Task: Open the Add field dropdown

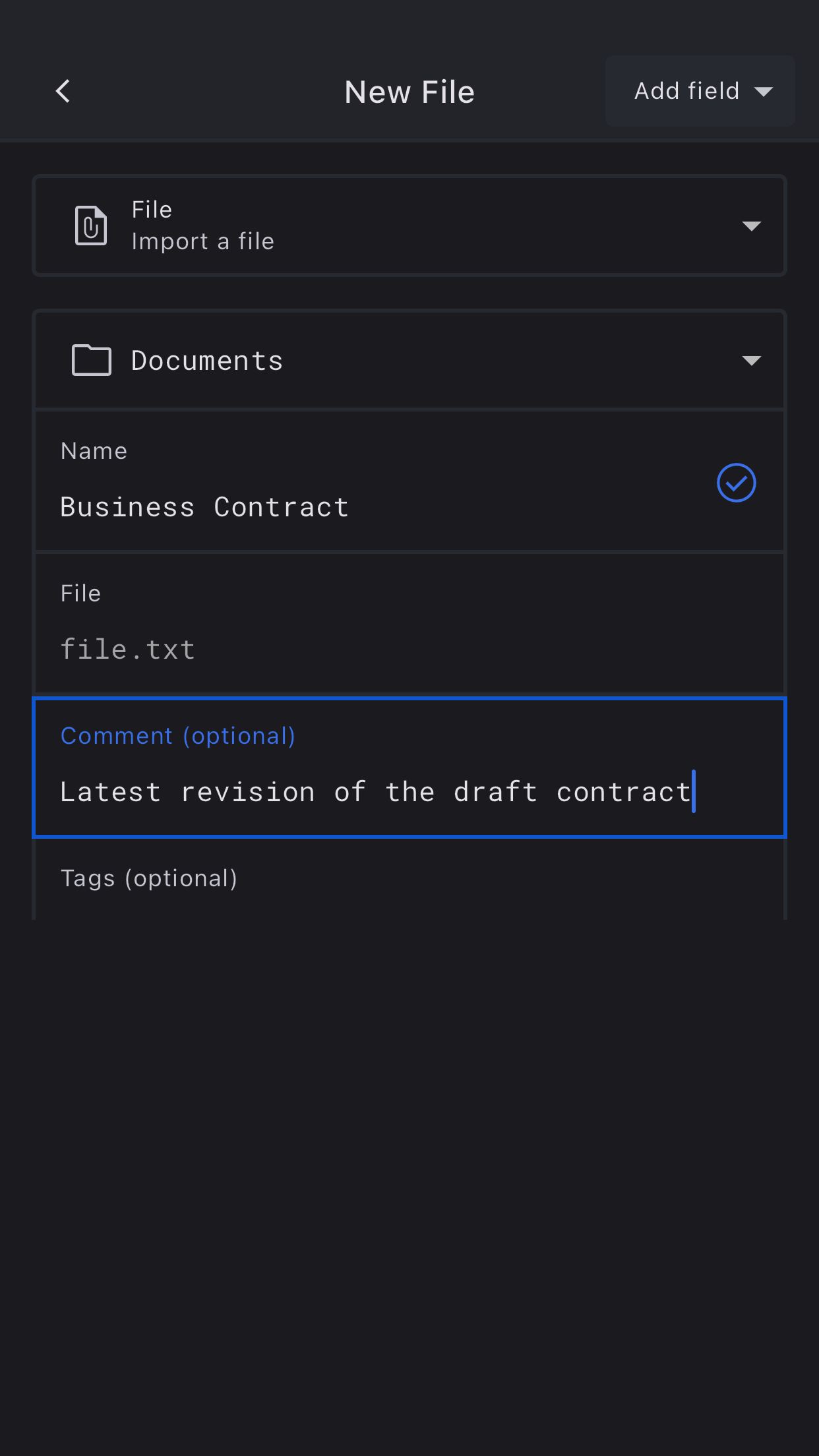Action: [699, 91]
